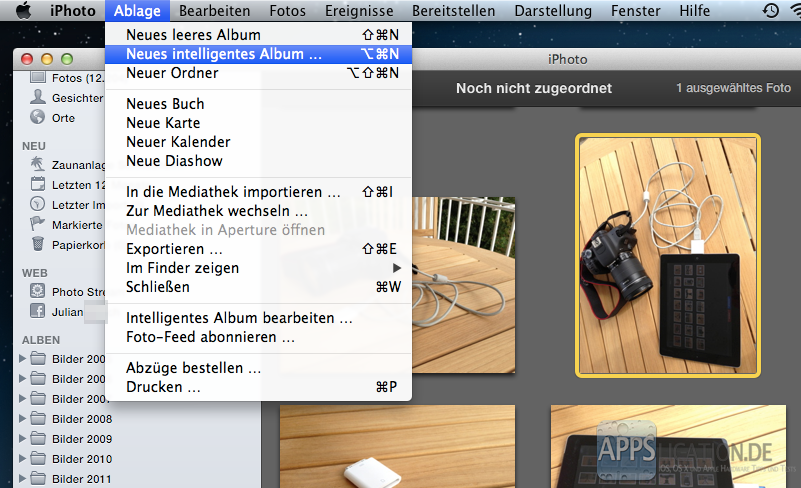Viewport: 801px width, 488px height.
Task: Choose Neuer Ordner
Action: [258, 73]
